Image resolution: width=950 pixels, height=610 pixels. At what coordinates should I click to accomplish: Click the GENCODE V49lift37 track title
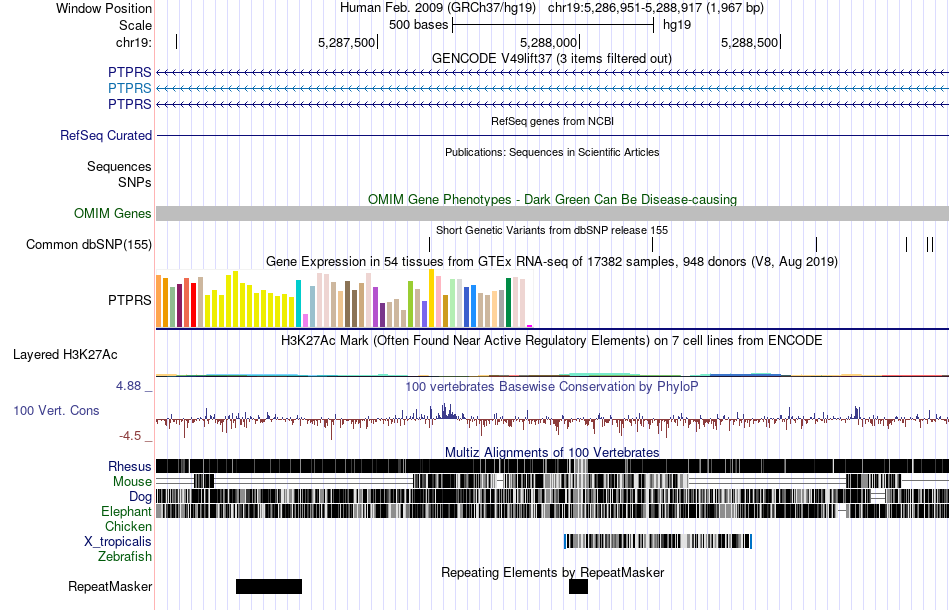pos(551,59)
